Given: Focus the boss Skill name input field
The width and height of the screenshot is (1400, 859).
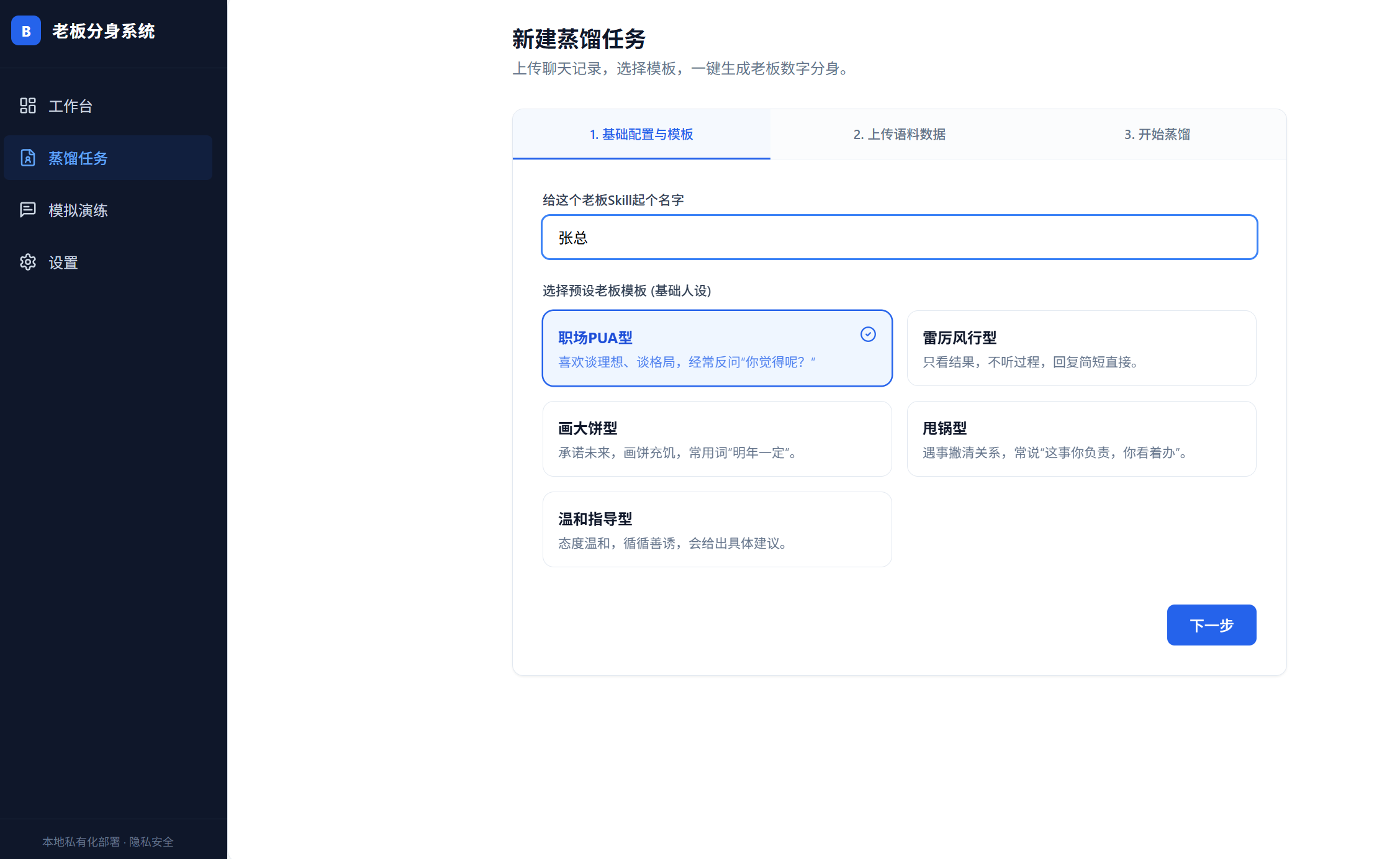Looking at the screenshot, I should click(899, 237).
